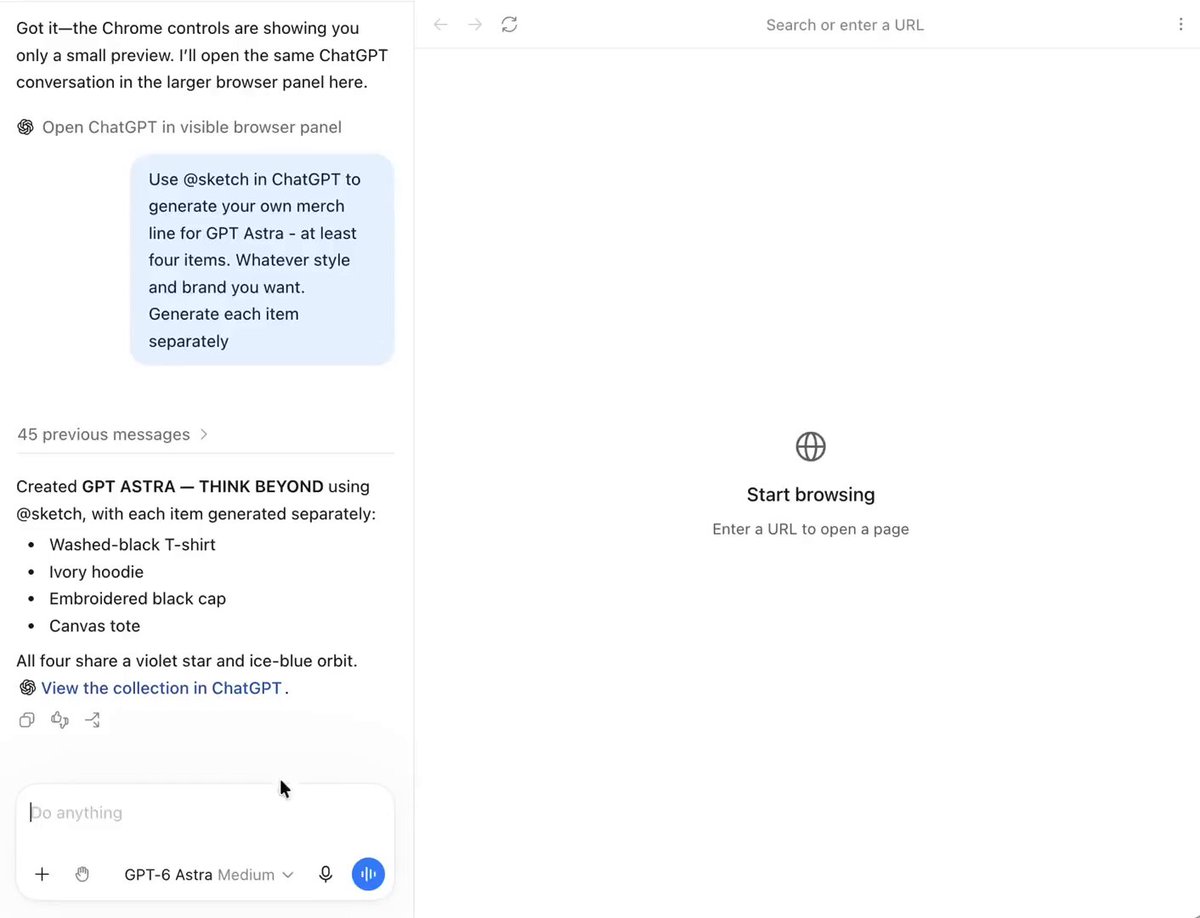Reload the browser panel page
The height and width of the screenshot is (918, 1200).
(509, 24)
